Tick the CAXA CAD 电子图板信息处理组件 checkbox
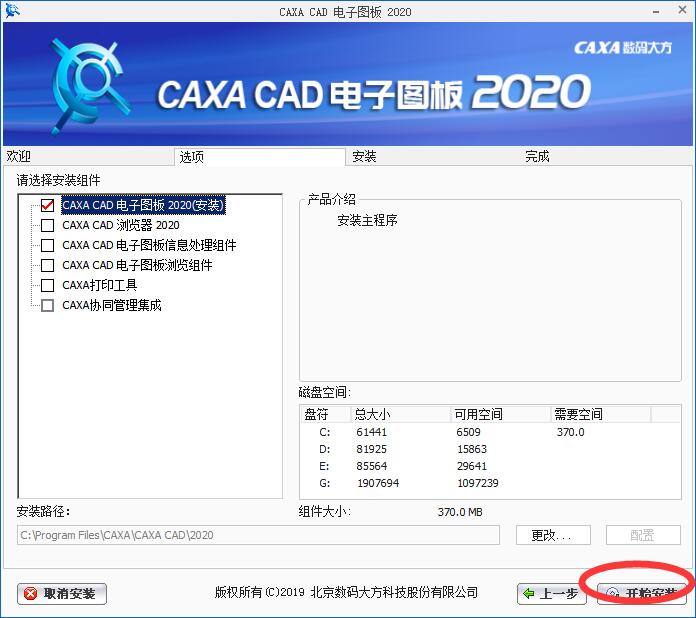Image resolution: width=696 pixels, height=618 pixels. point(47,245)
